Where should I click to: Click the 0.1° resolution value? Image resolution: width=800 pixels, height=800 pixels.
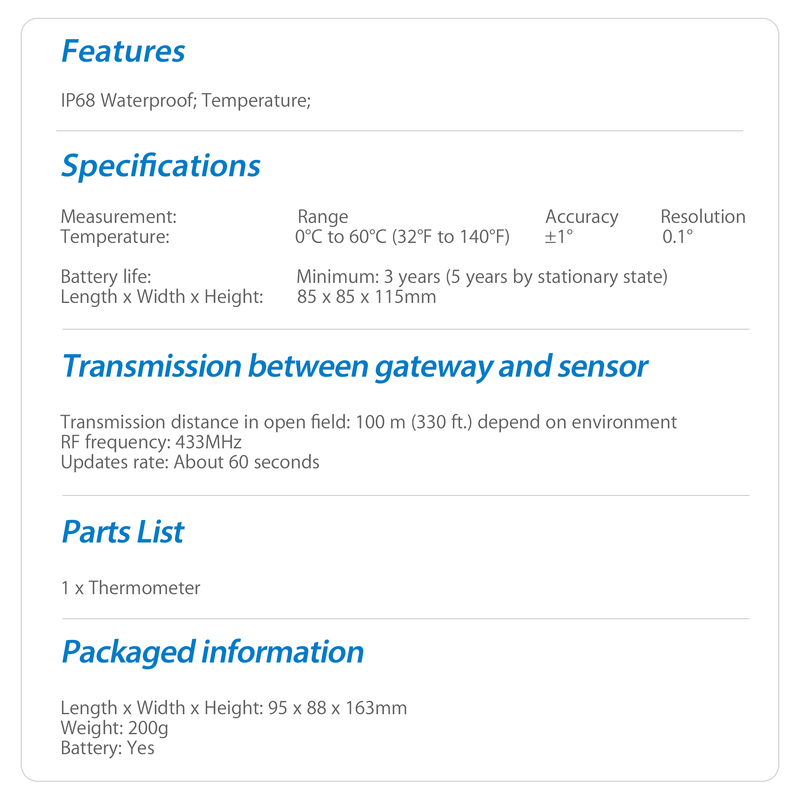tap(678, 237)
